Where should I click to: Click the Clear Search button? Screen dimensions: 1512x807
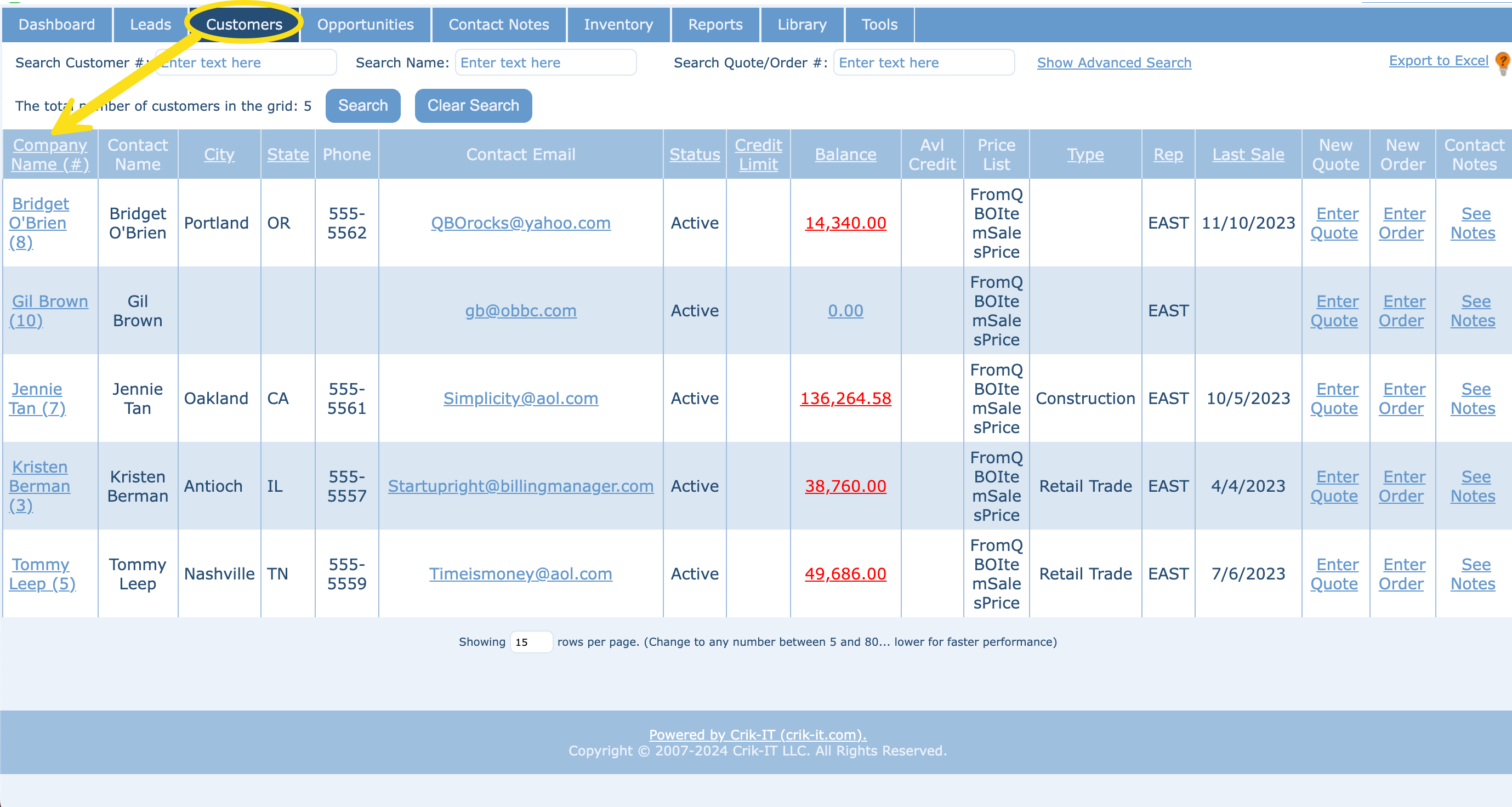click(473, 106)
